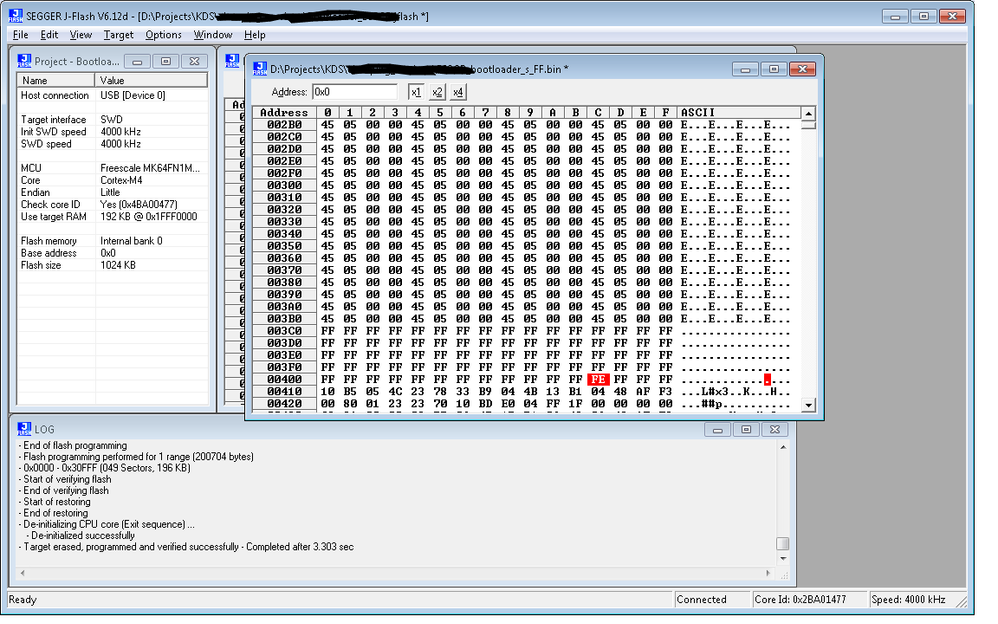Click hex viewer scrollbar down arrow
Screen dimensions: 998x624
click(x=808, y=404)
